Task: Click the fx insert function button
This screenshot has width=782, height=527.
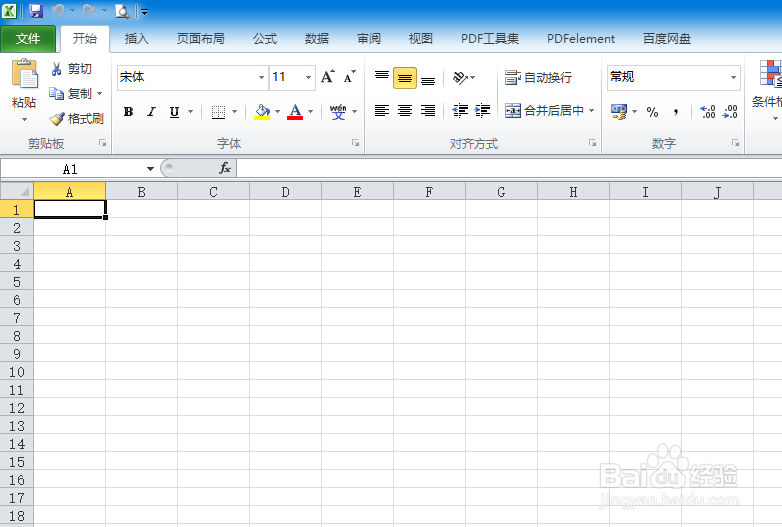Action: 225,168
